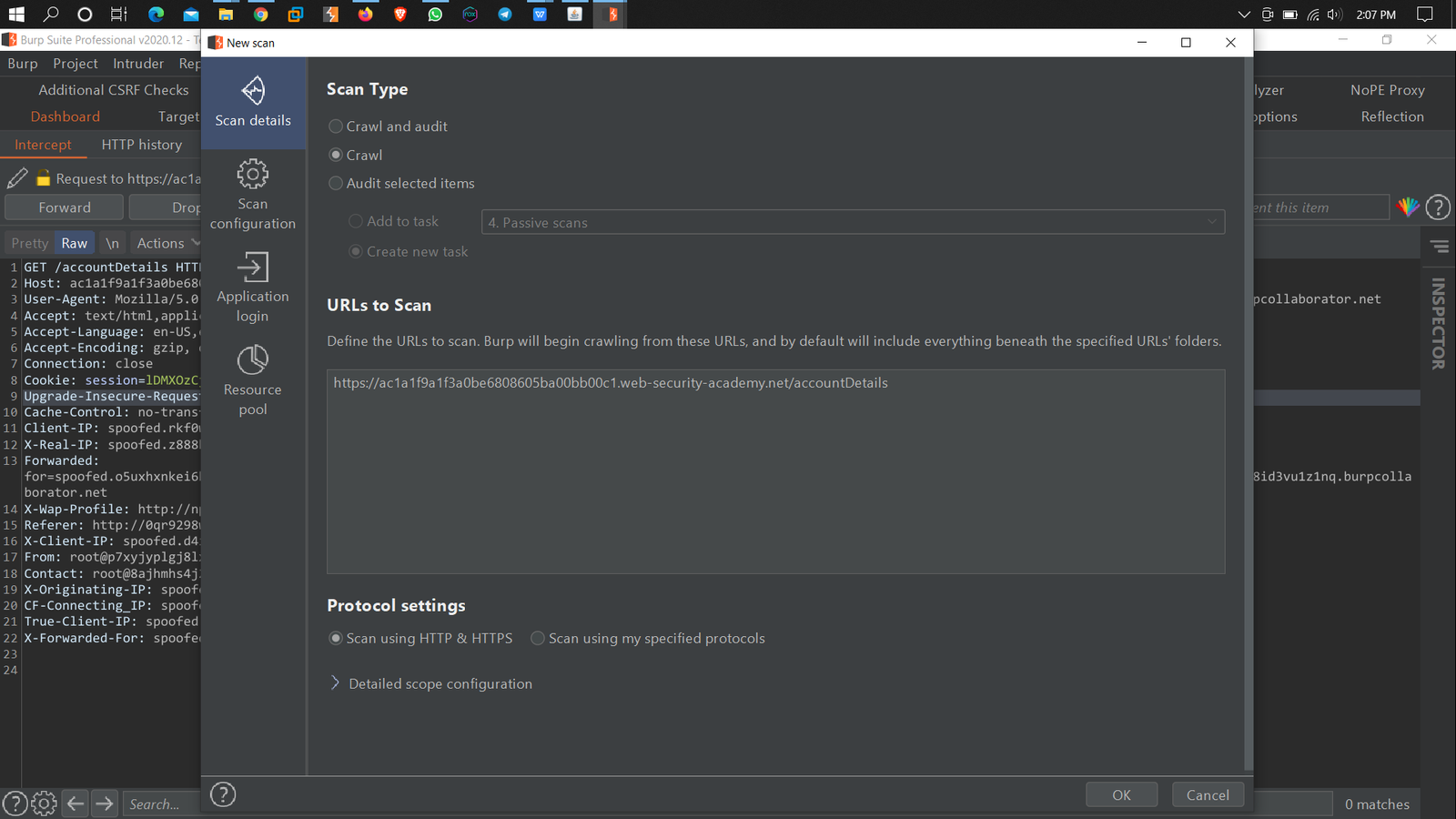Image resolution: width=1456 pixels, height=819 pixels.
Task: Select Create new task option
Action: coord(409,251)
